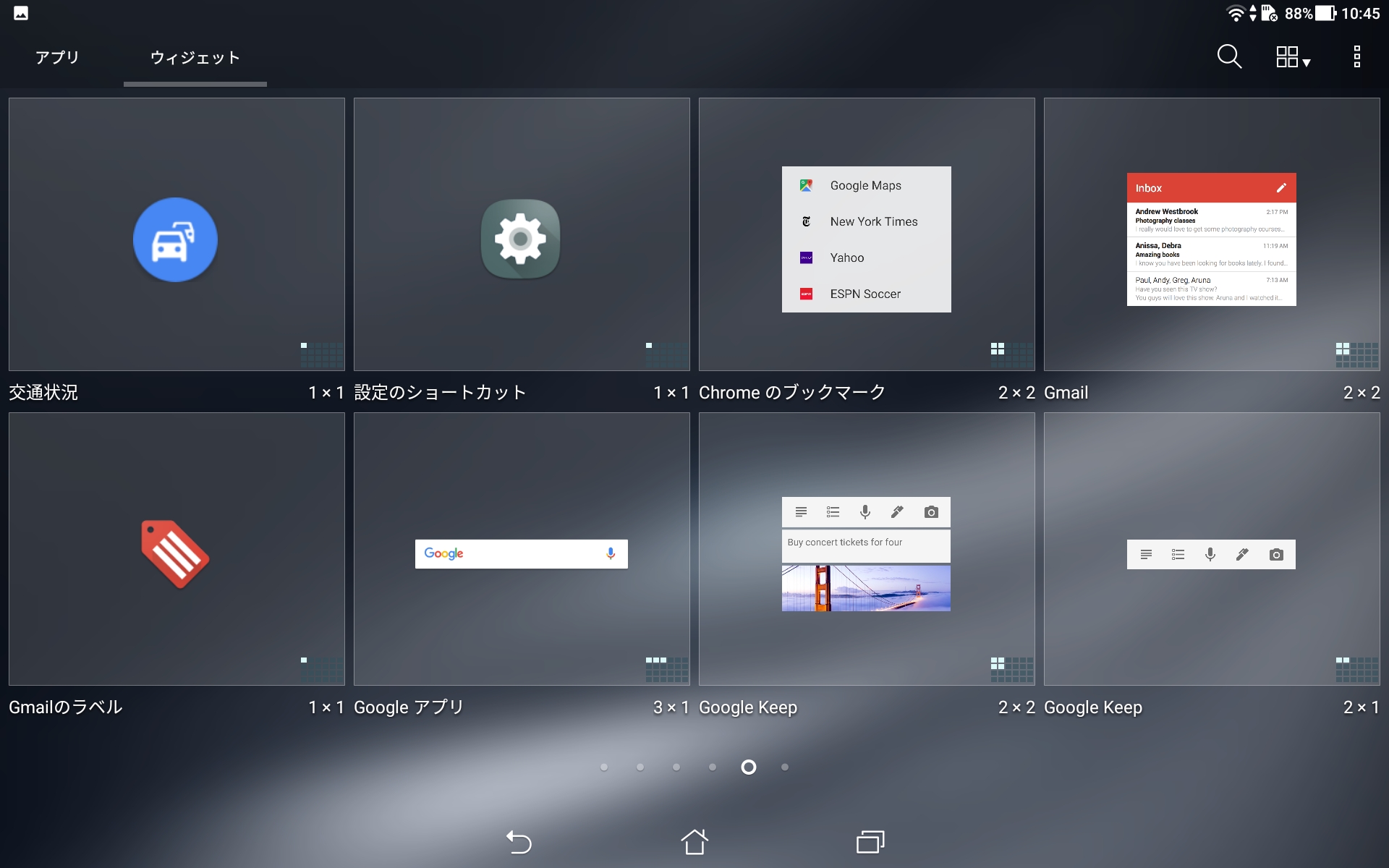
Task: Click the 設定のショートカット label
Action: pyautogui.click(x=440, y=393)
